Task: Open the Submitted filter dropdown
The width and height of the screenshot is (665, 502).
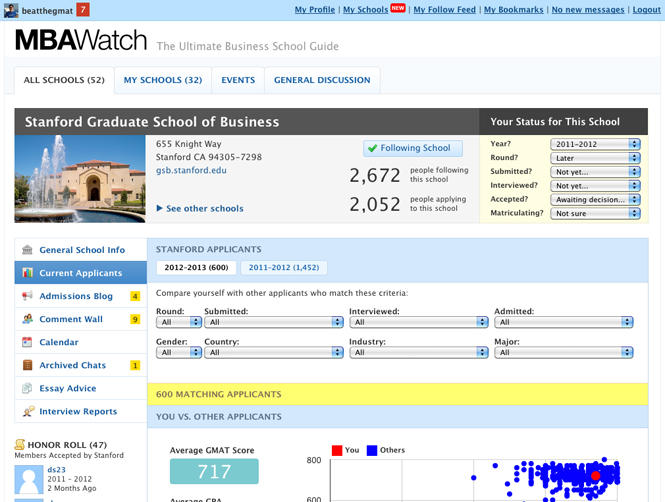Action: click(x=274, y=322)
